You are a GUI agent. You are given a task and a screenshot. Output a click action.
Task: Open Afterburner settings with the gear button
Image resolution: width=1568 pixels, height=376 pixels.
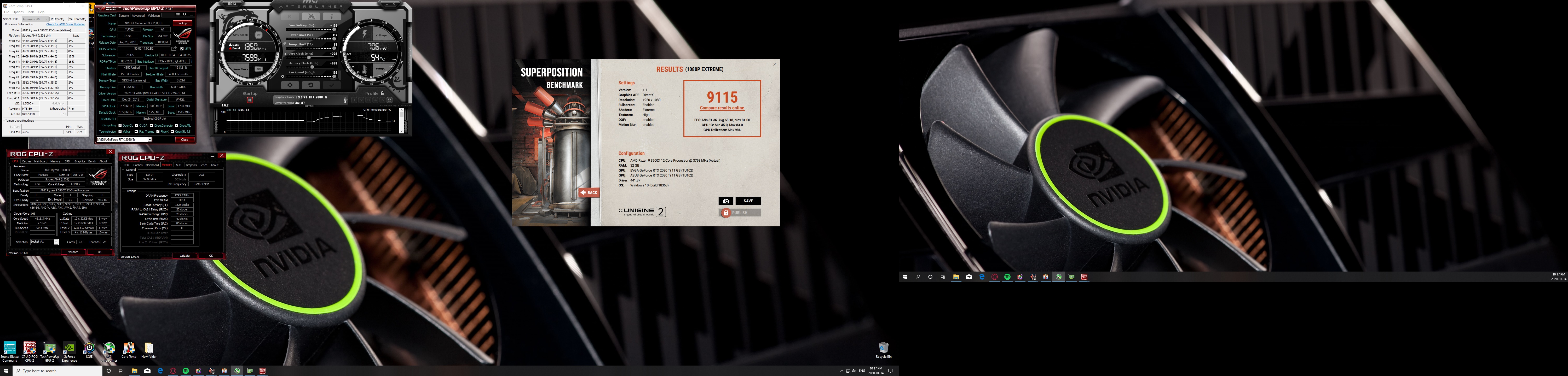pyautogui.click(x=290, y=85)
